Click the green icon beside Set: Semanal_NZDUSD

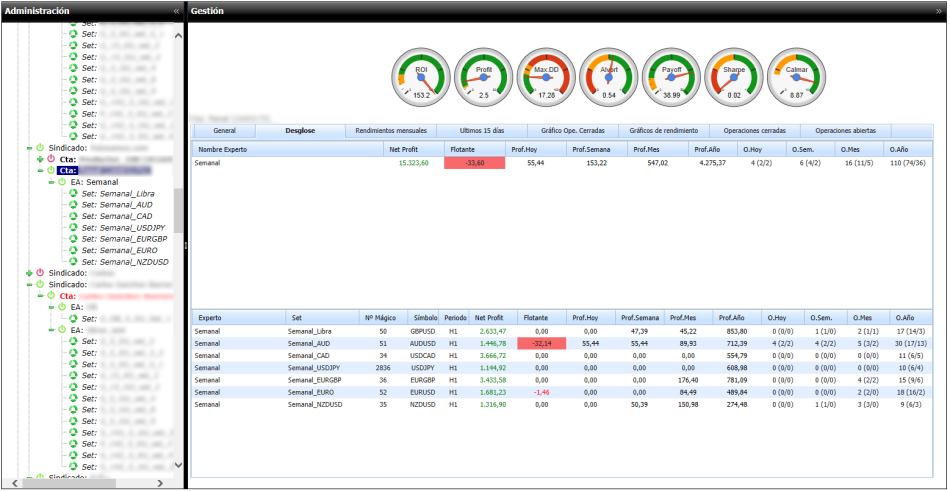73,262
